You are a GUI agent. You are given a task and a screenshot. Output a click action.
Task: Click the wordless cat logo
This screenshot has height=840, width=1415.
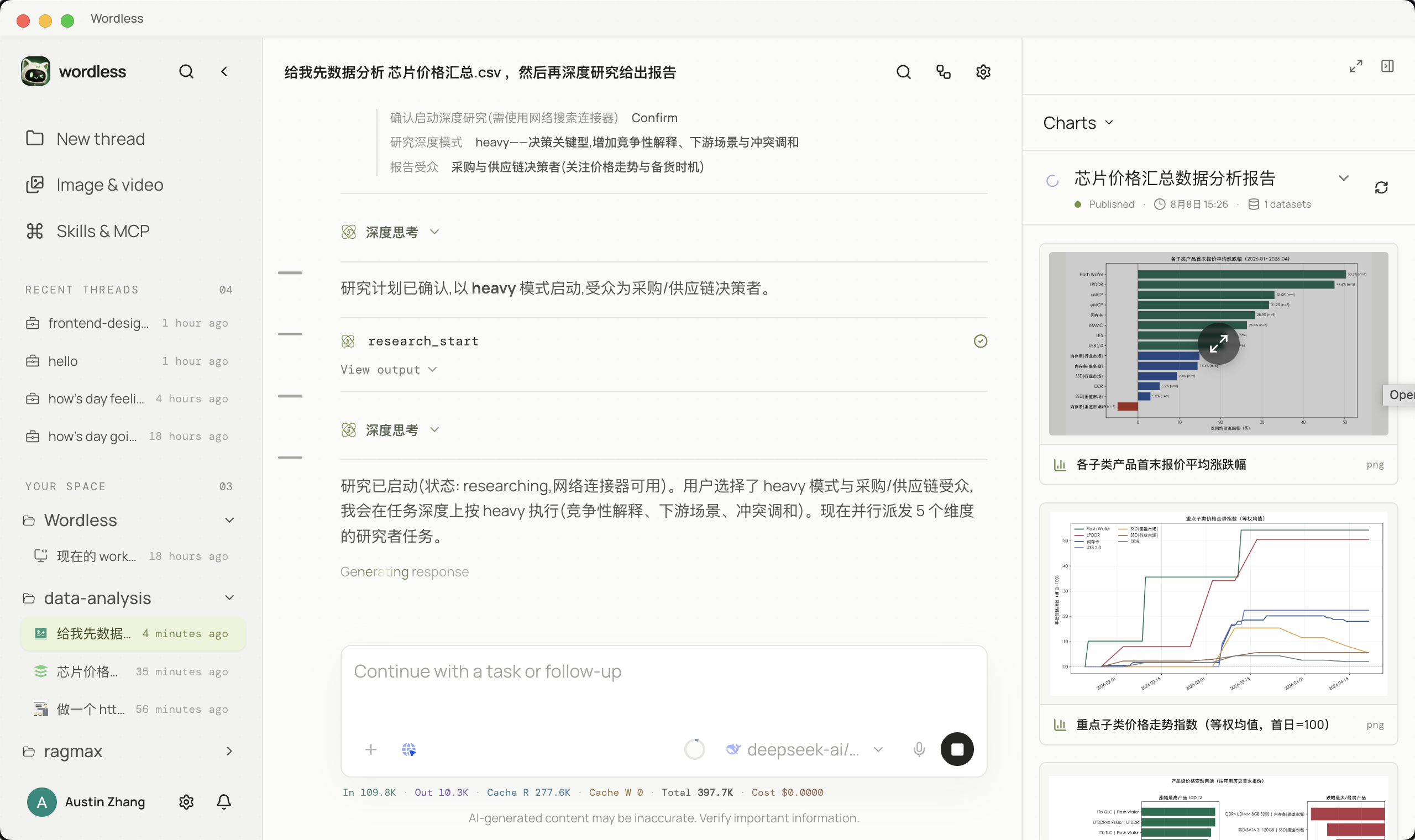click(x=36, y=71)
